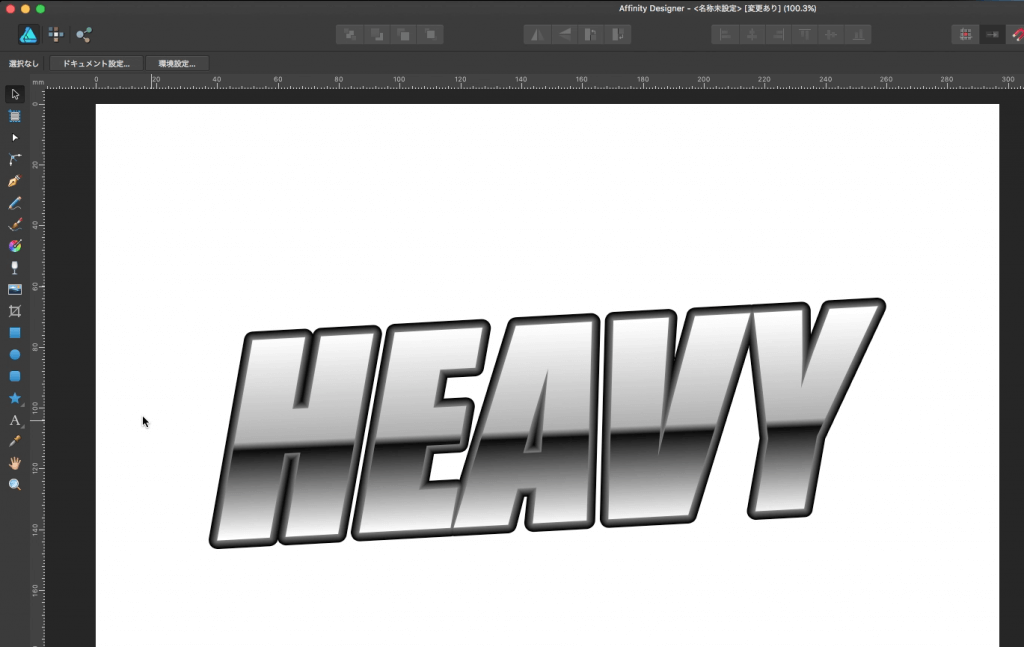
Task: Click Move to Front arrange icon
Action: 430,35
